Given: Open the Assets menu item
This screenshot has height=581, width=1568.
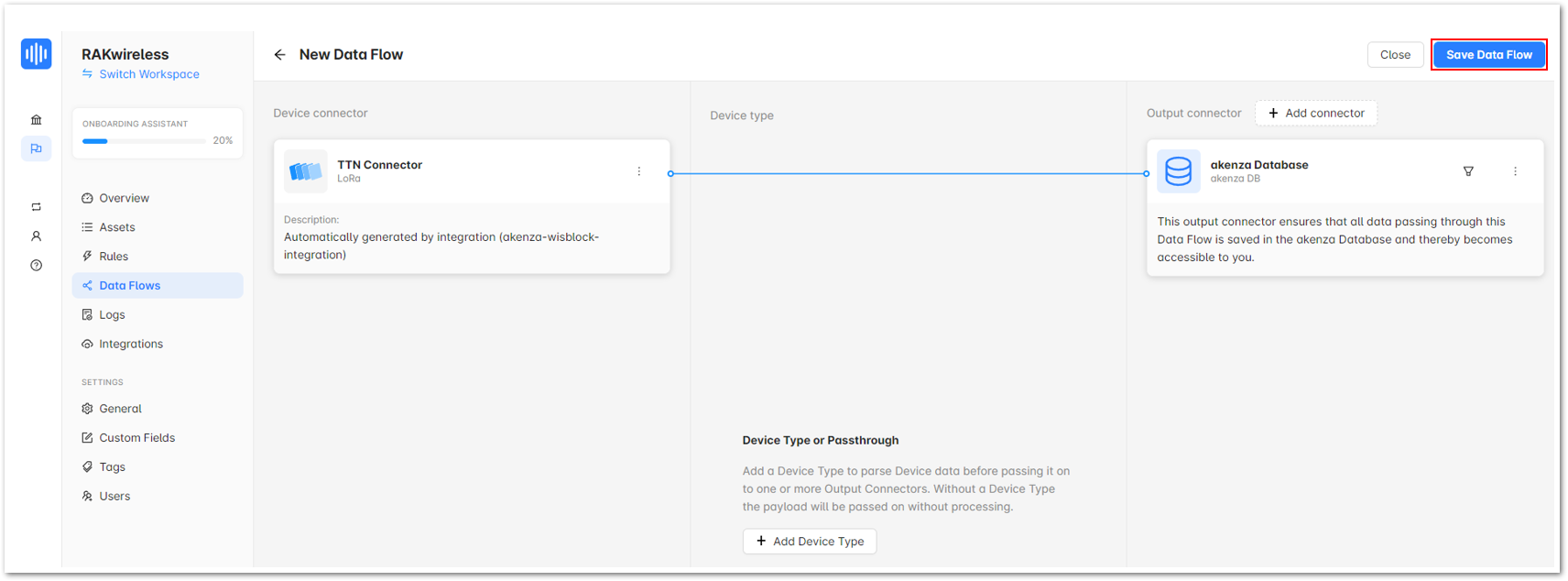Looking at the screenshot, I should tap(158, 227).
